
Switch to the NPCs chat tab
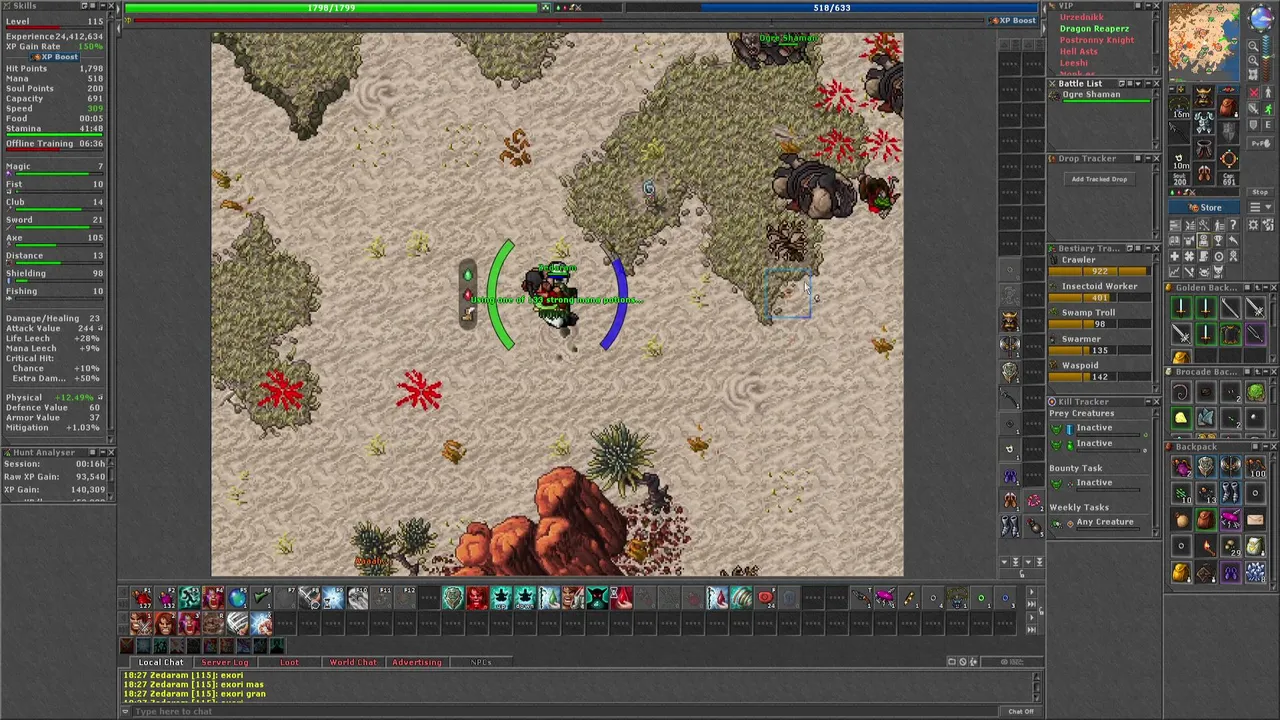tap(481, 662)
